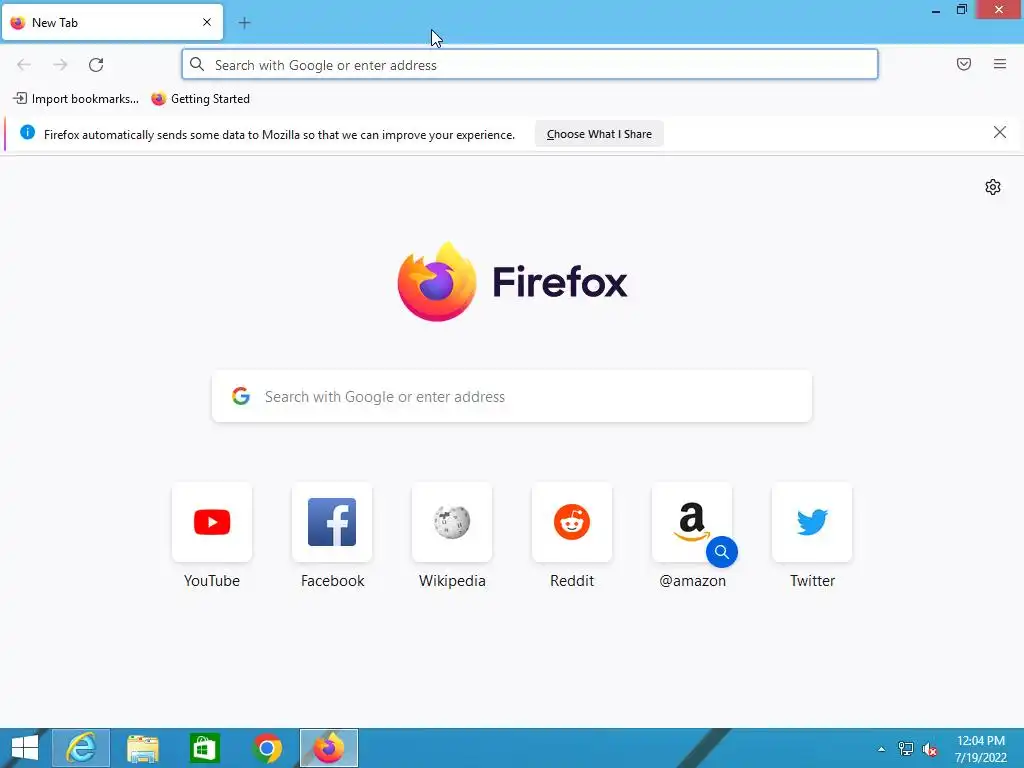The width and height of the screenshot is (1024, 768).
Task: Personalize new tab via gear icon
Action: (x=993, y=187)
